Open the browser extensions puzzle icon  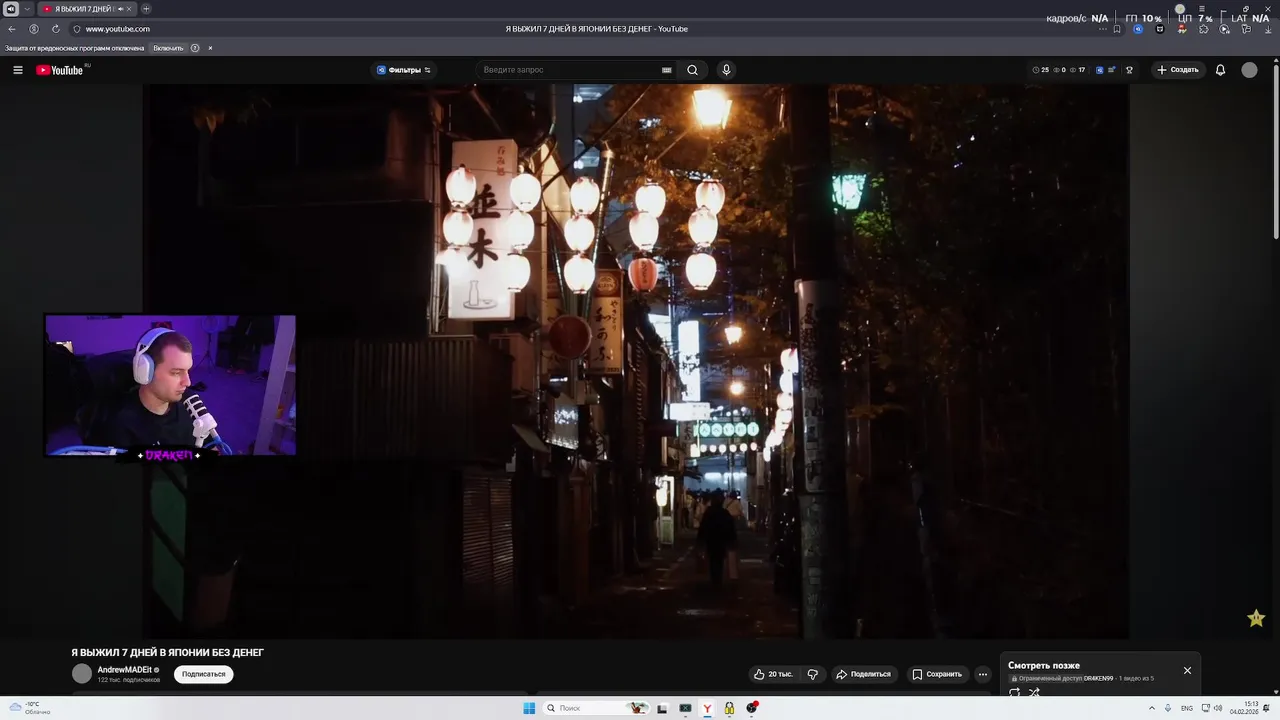pyautogui.click(x=1203, y=29)
